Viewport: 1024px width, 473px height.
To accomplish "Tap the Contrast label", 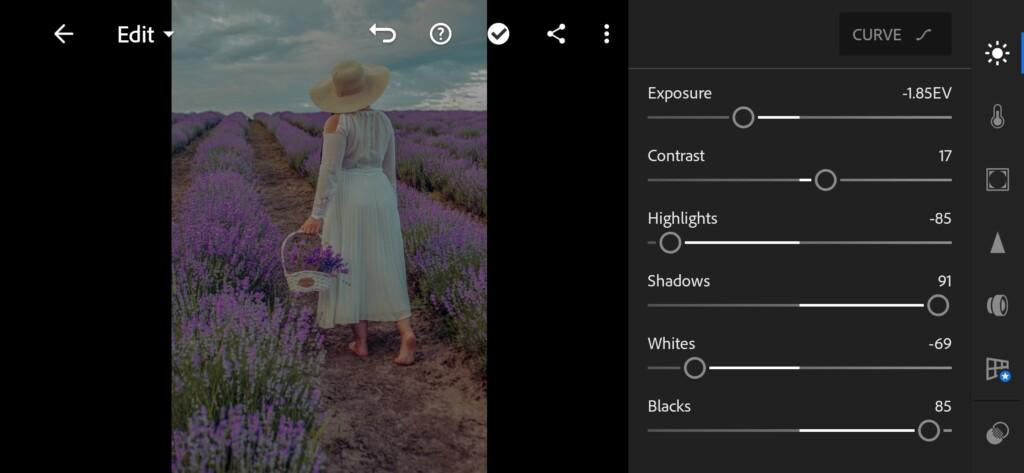I will [676, 156].
